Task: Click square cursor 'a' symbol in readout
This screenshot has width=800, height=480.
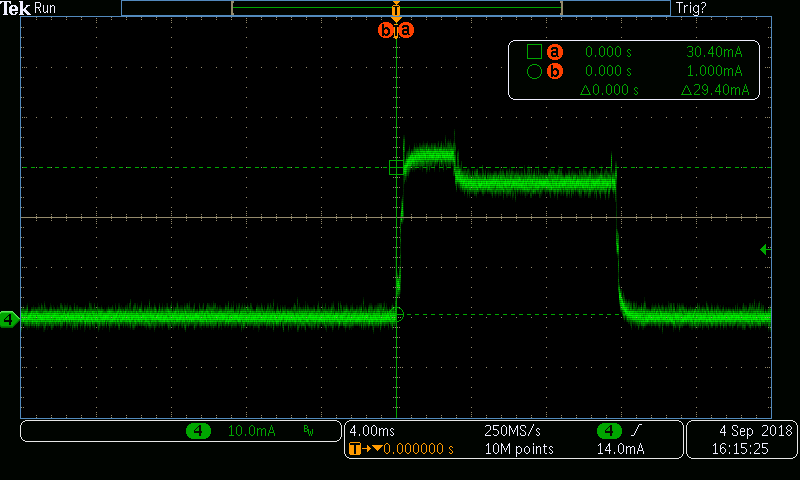Action: (534, 52)
